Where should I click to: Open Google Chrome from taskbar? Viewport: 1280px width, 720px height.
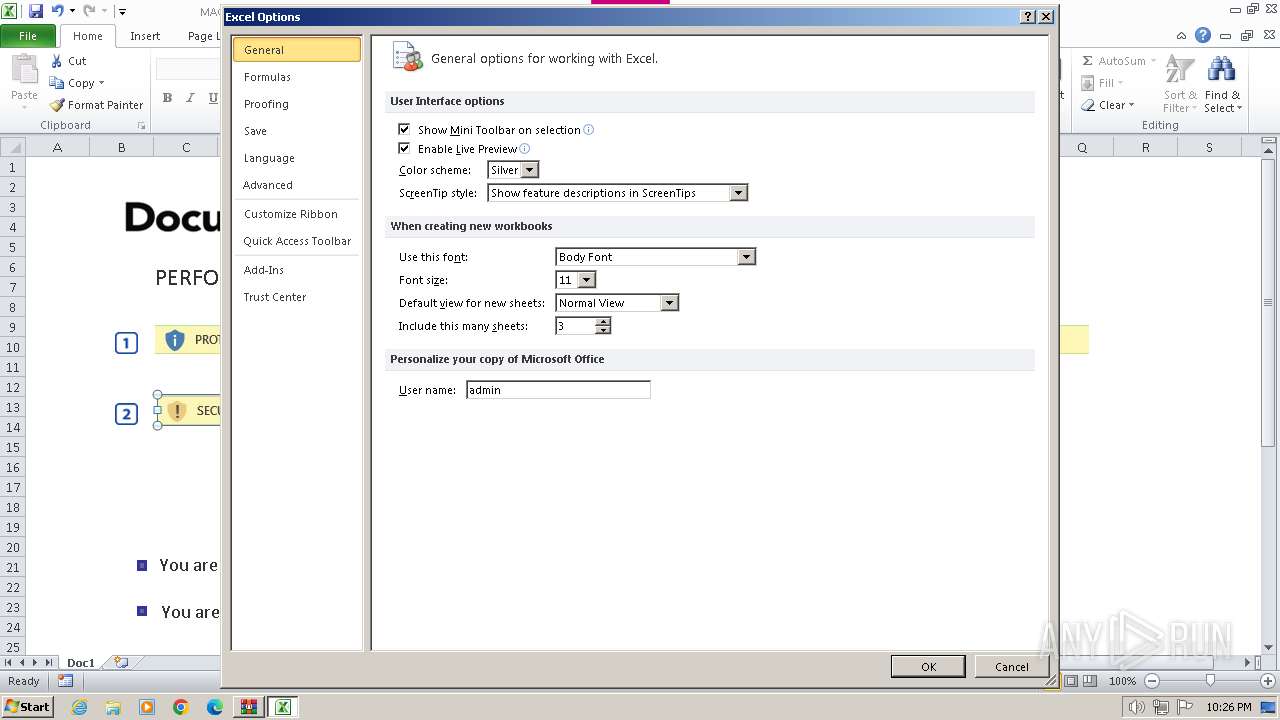pos(181,707)
